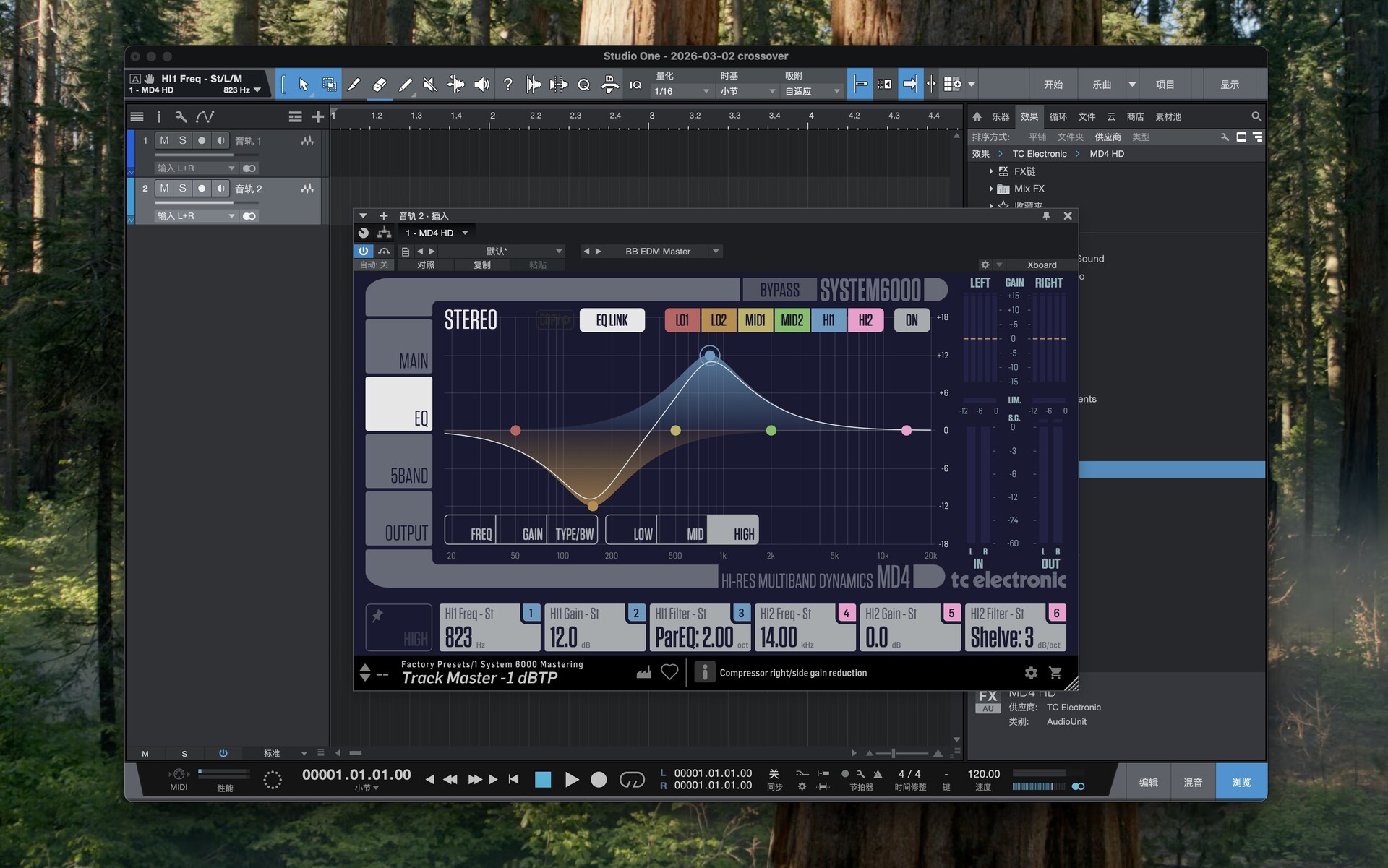Toggle the Loop playback icon
Screen dimensions: 1388x868
632,780
